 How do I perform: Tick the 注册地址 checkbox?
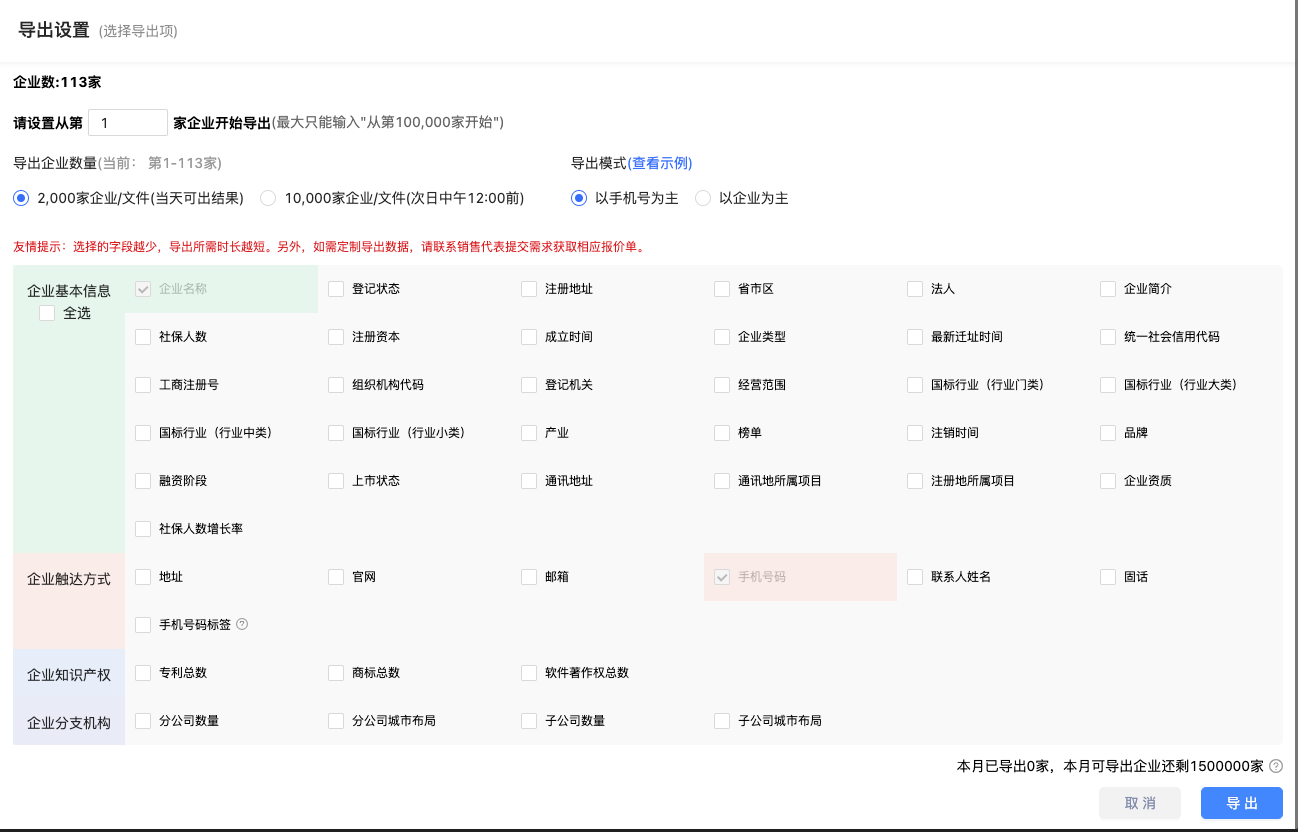(529, 289)
